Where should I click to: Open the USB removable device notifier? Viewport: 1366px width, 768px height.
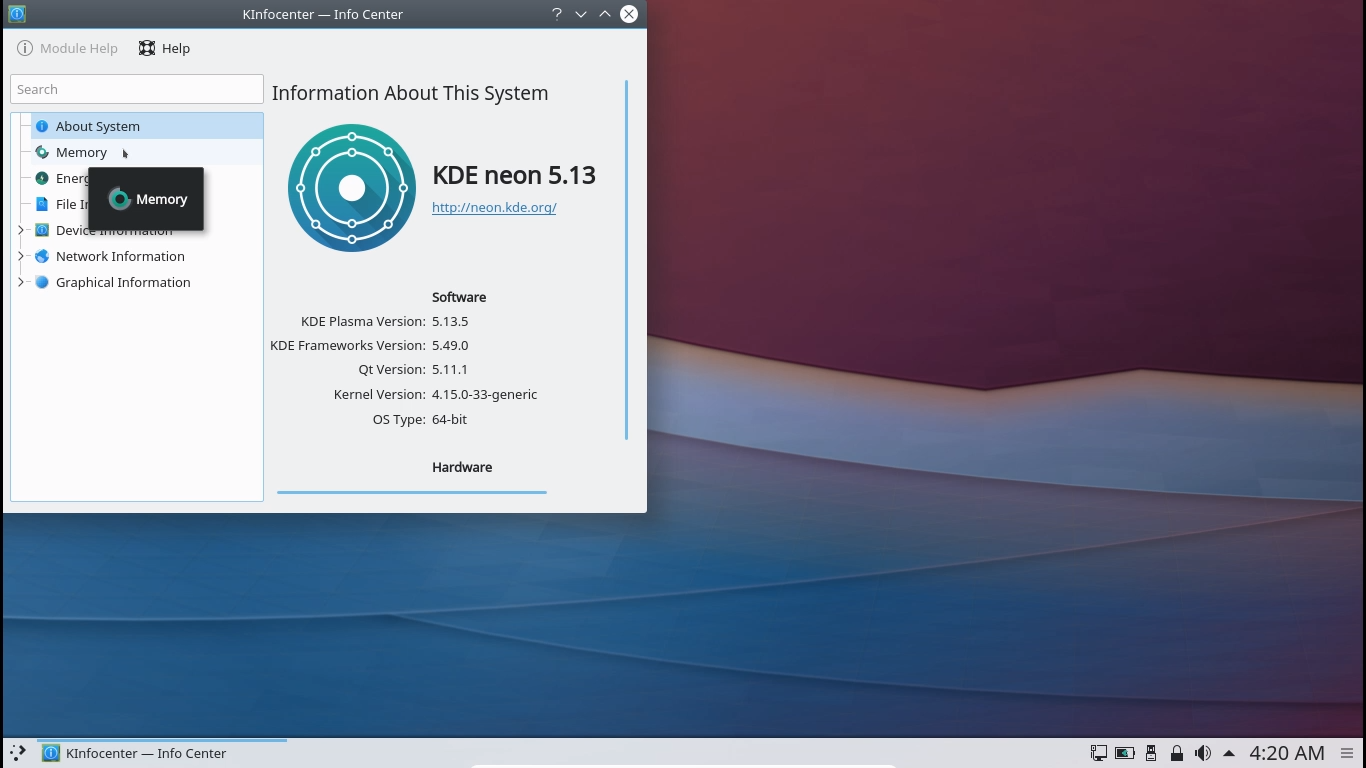1150,753
